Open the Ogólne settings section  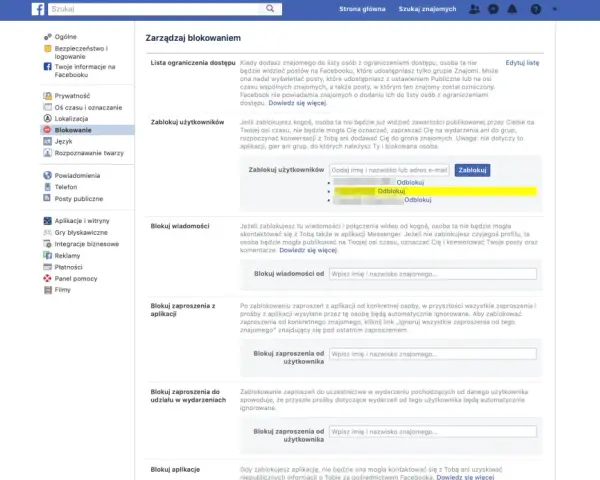pos(66,37)
